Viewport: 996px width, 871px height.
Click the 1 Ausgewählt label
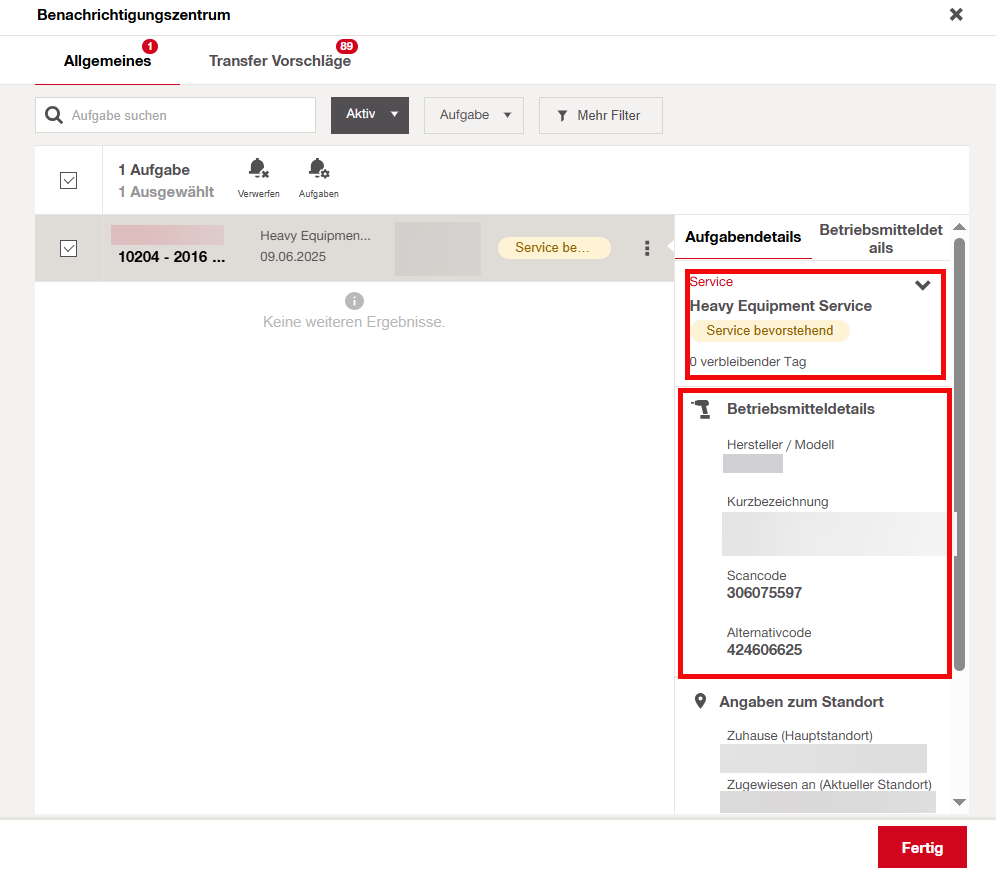[166, 191]
